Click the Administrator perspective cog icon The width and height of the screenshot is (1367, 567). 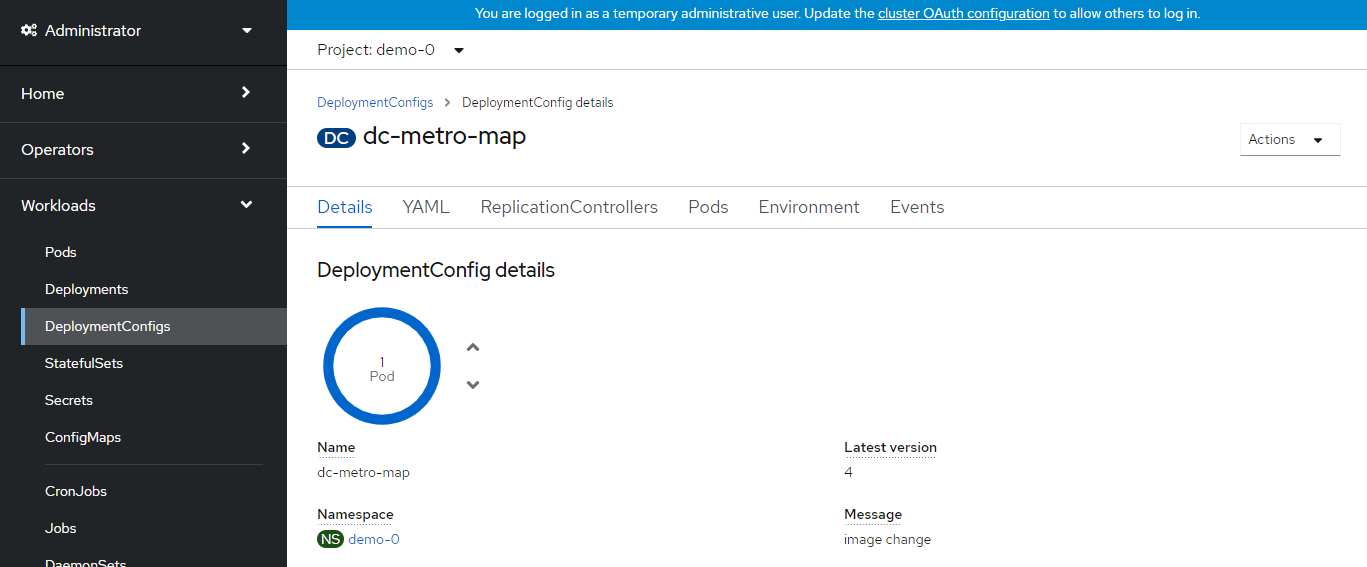[x=30, y=31]
